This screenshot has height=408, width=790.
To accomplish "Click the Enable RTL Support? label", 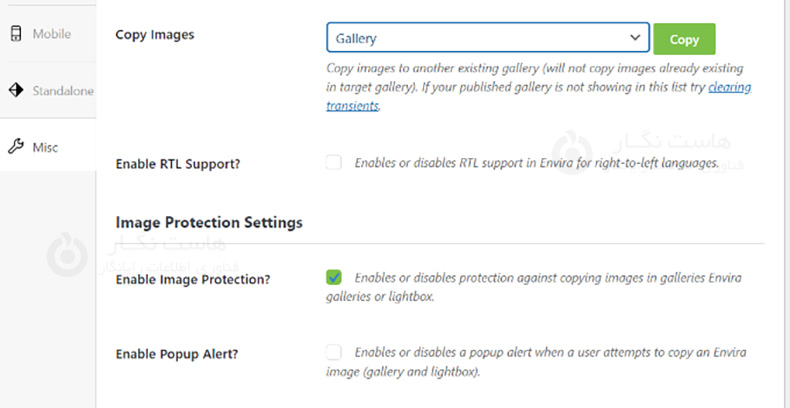I will coord(179,165).
